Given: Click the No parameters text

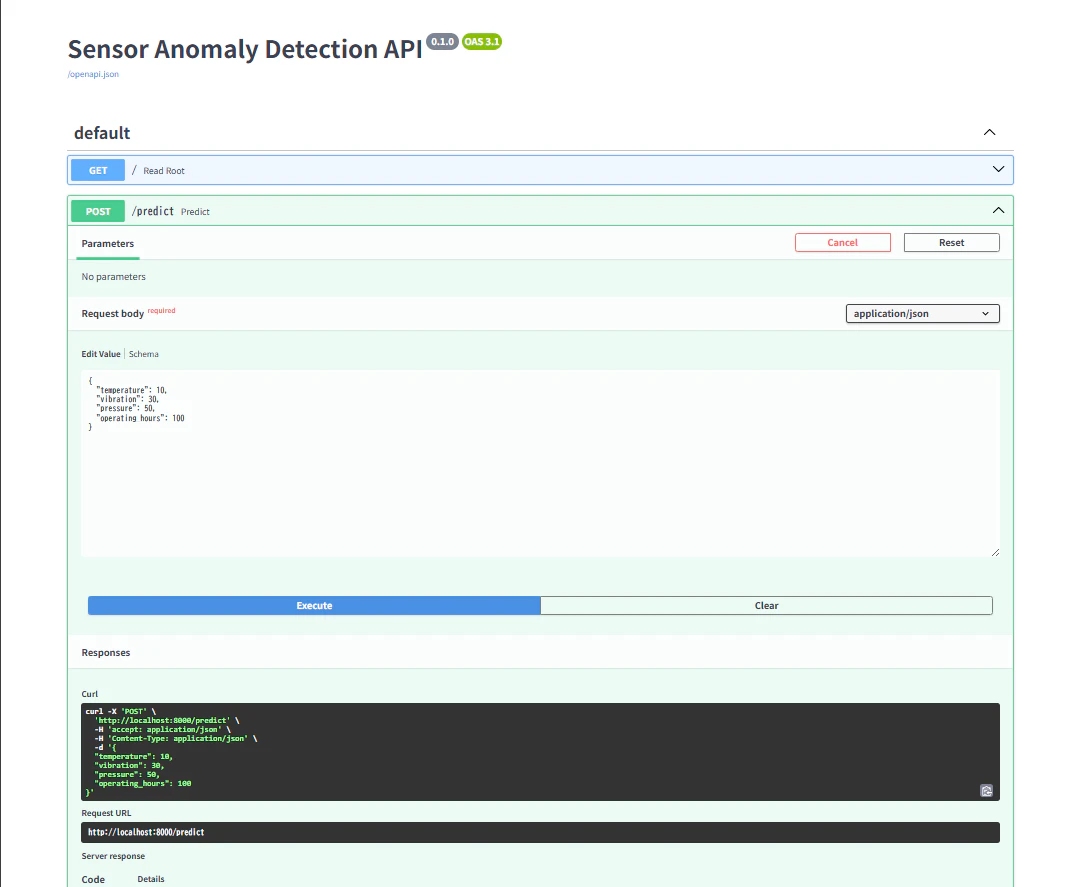Looking at the screenshot, I should click(113, 276).
